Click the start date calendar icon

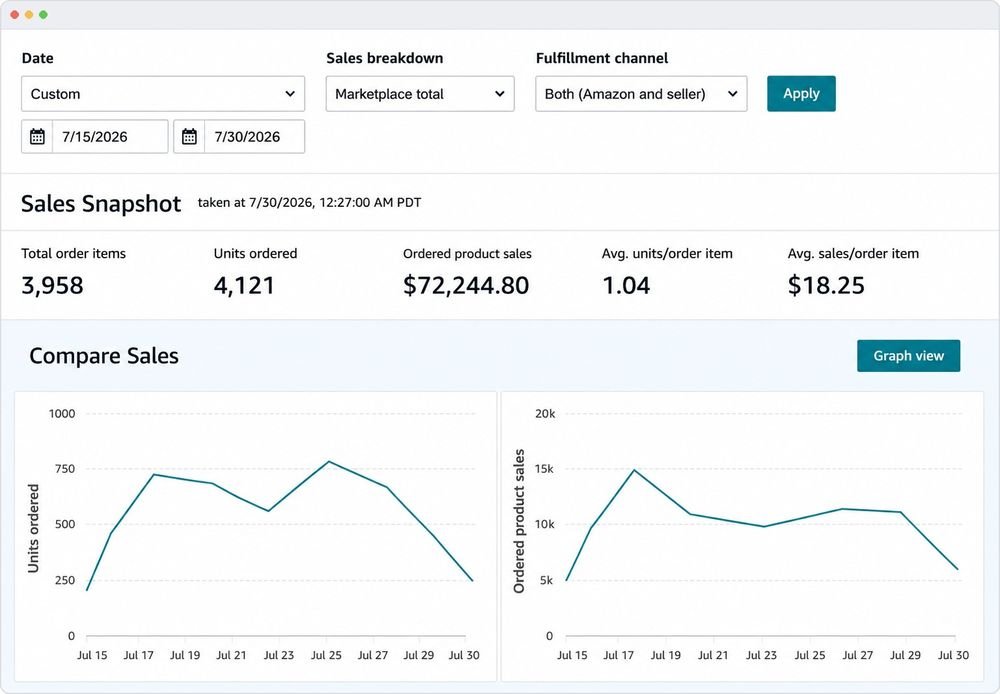tap(37, 137)
